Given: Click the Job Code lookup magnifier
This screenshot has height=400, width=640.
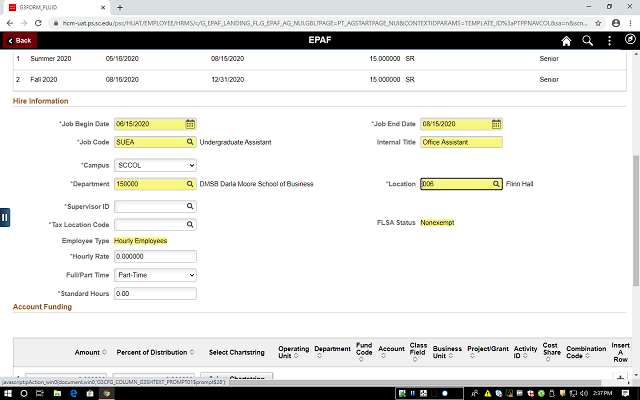Looking at the screenshot, I should (x=190, y=143).
